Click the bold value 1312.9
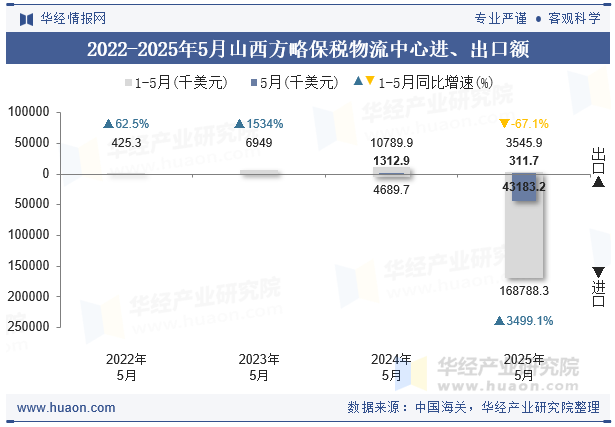The width and height of the screenshot is (615, 427). coord(391,161)
